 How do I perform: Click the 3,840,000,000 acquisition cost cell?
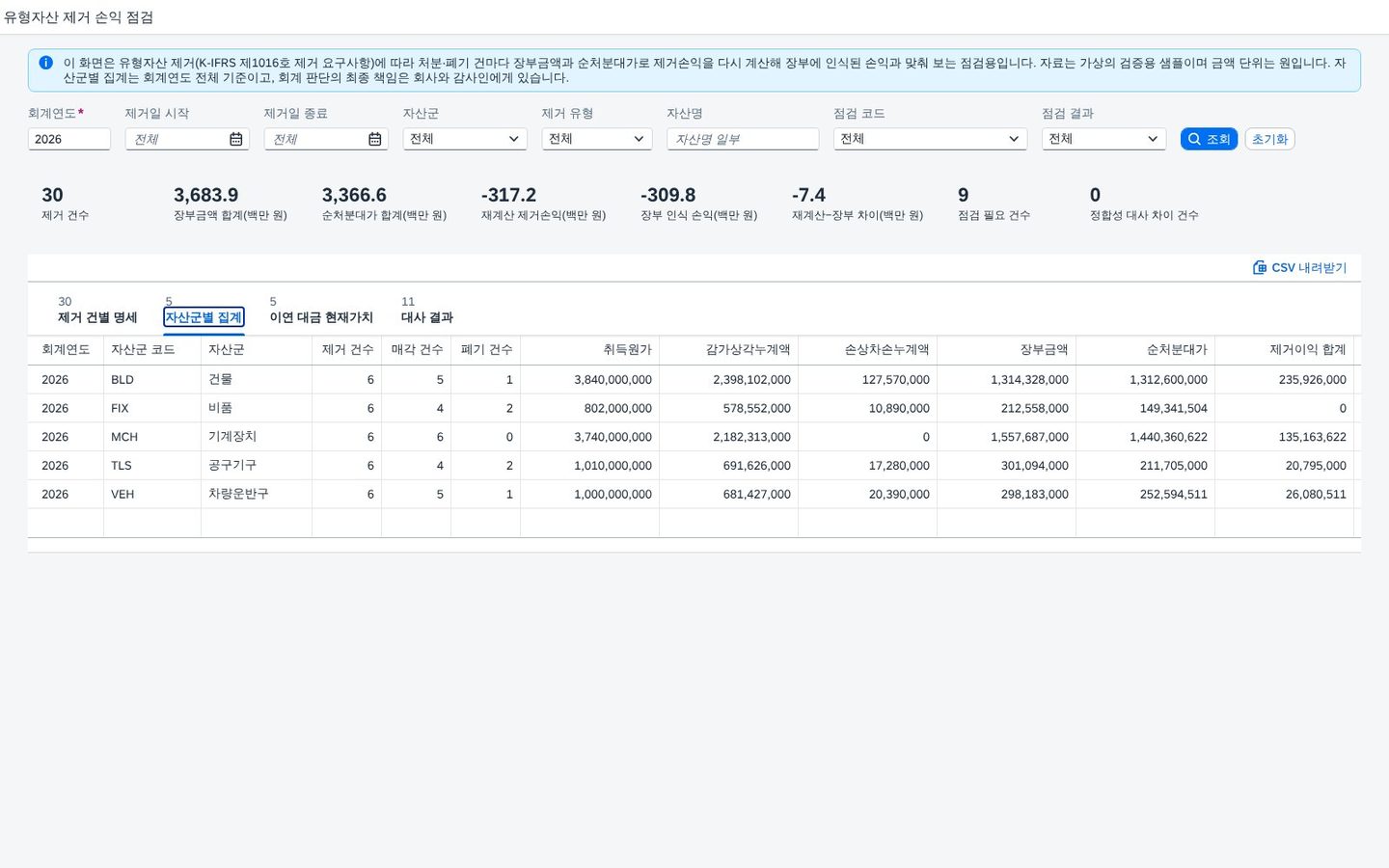590,380
